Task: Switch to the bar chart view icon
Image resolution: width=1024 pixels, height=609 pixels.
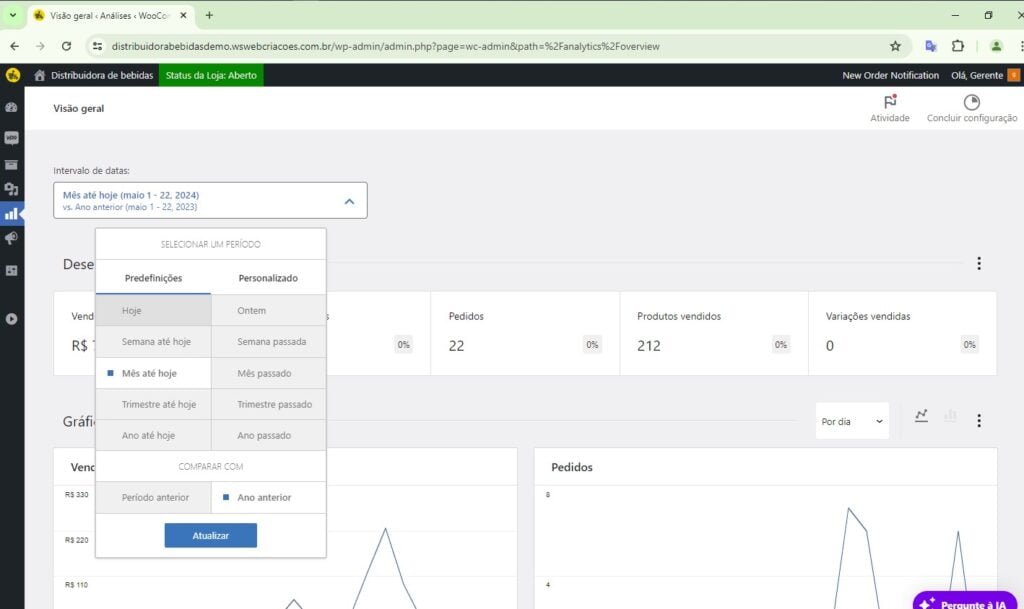Action: coord(950,416)
